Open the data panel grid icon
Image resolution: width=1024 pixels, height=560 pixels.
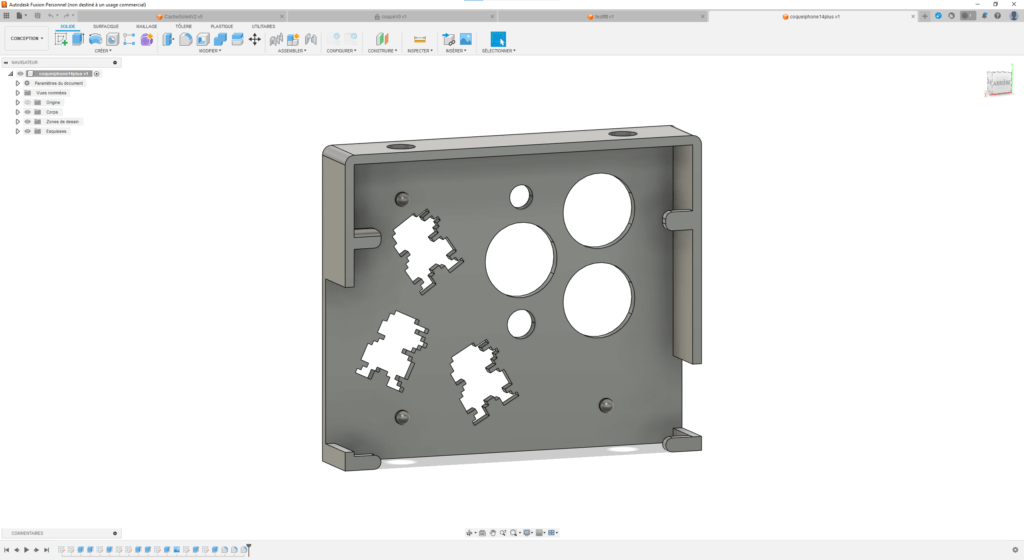tap(7, 16)
